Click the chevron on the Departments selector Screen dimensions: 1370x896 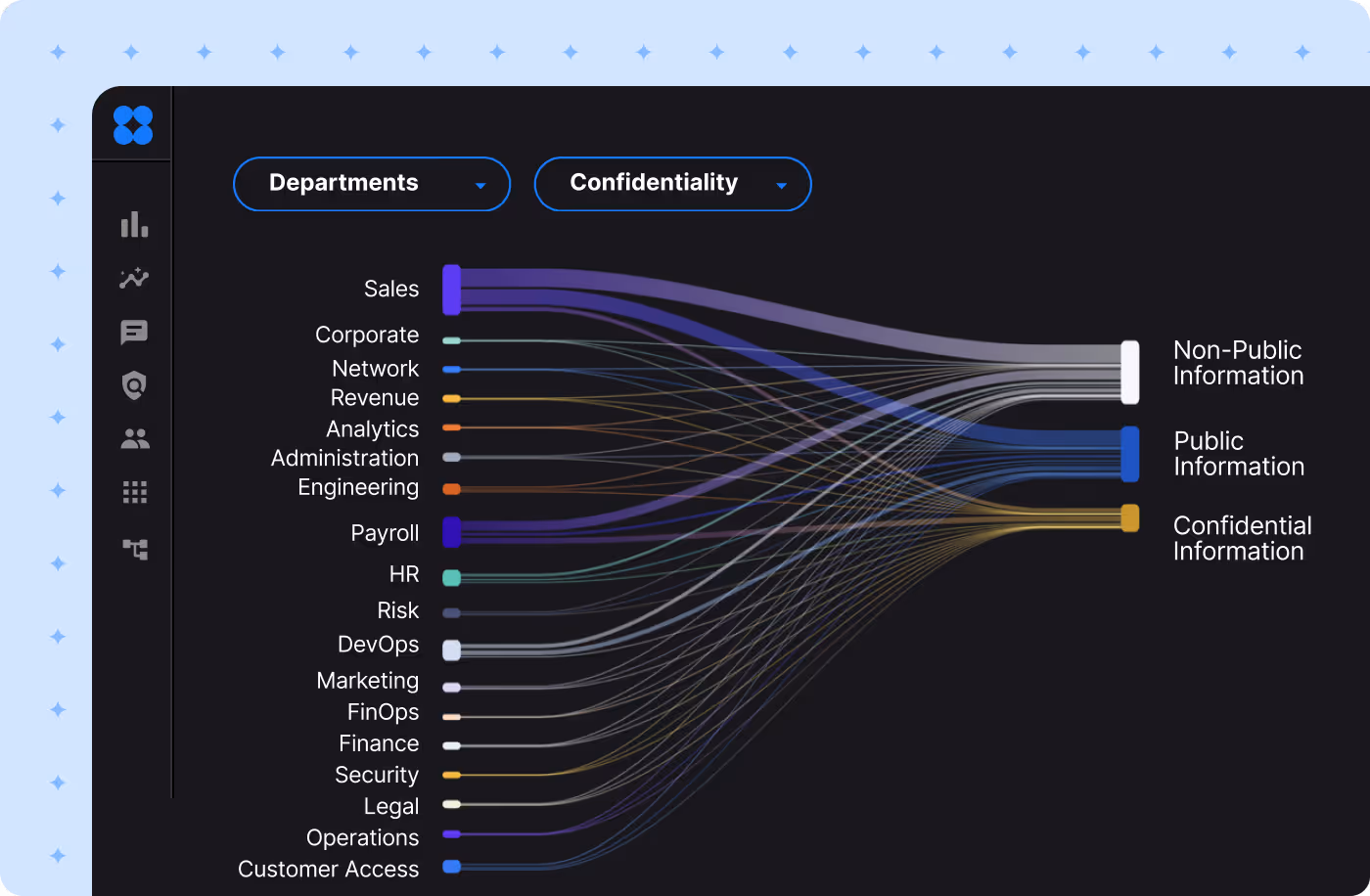point(479,184)
